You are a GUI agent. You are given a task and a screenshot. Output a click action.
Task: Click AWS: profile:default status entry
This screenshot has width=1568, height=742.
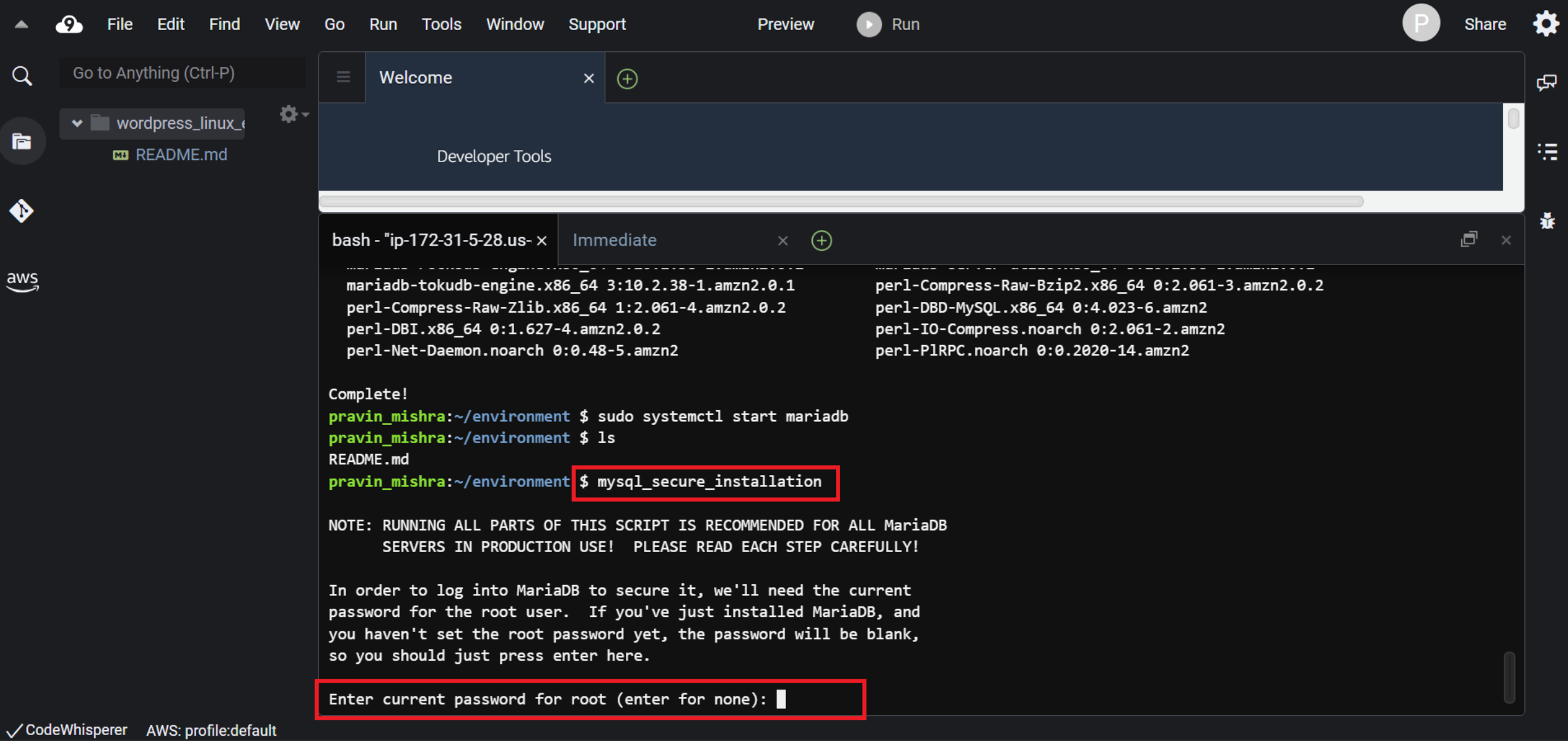(211, 731)
